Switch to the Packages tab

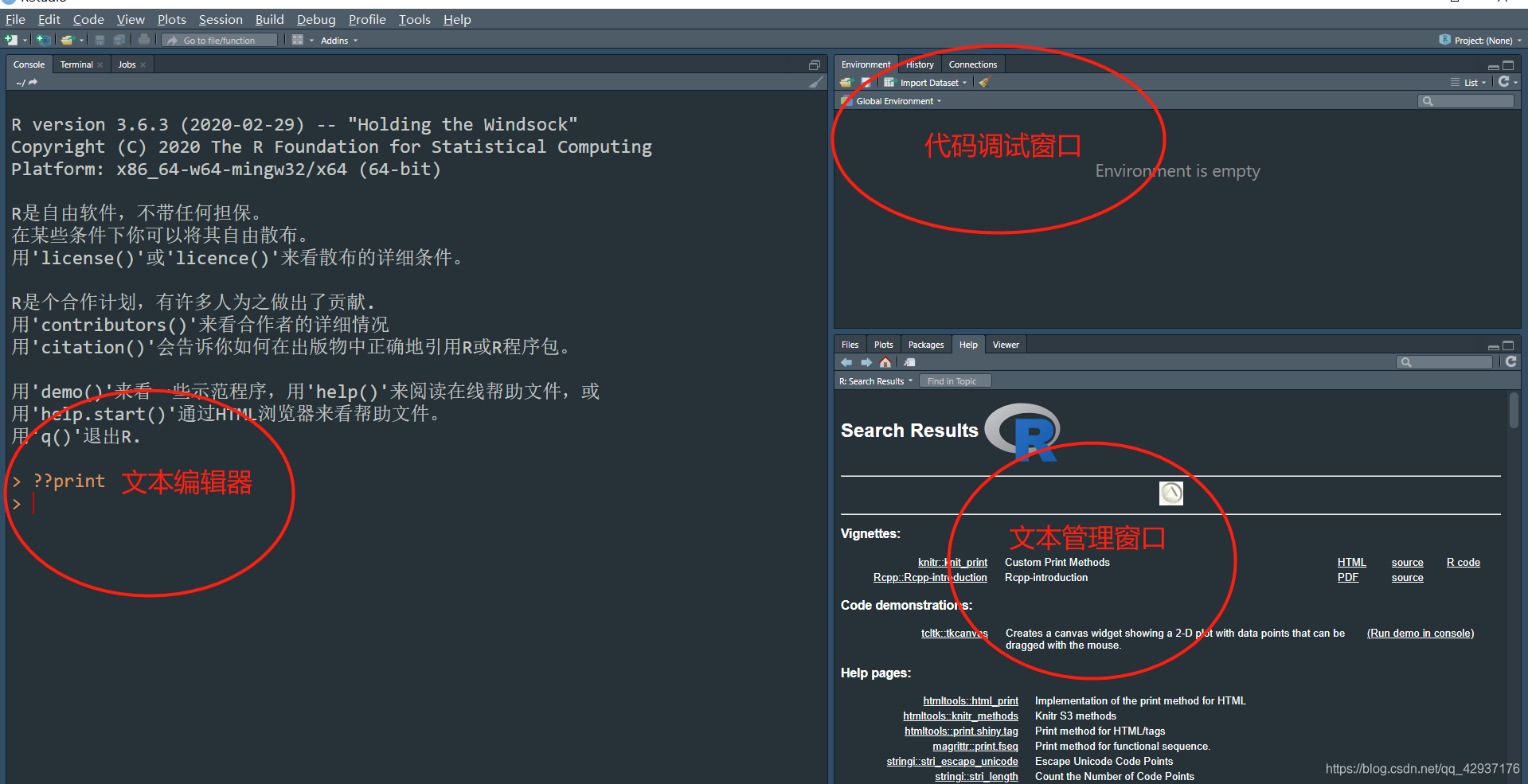click(926, 345)
